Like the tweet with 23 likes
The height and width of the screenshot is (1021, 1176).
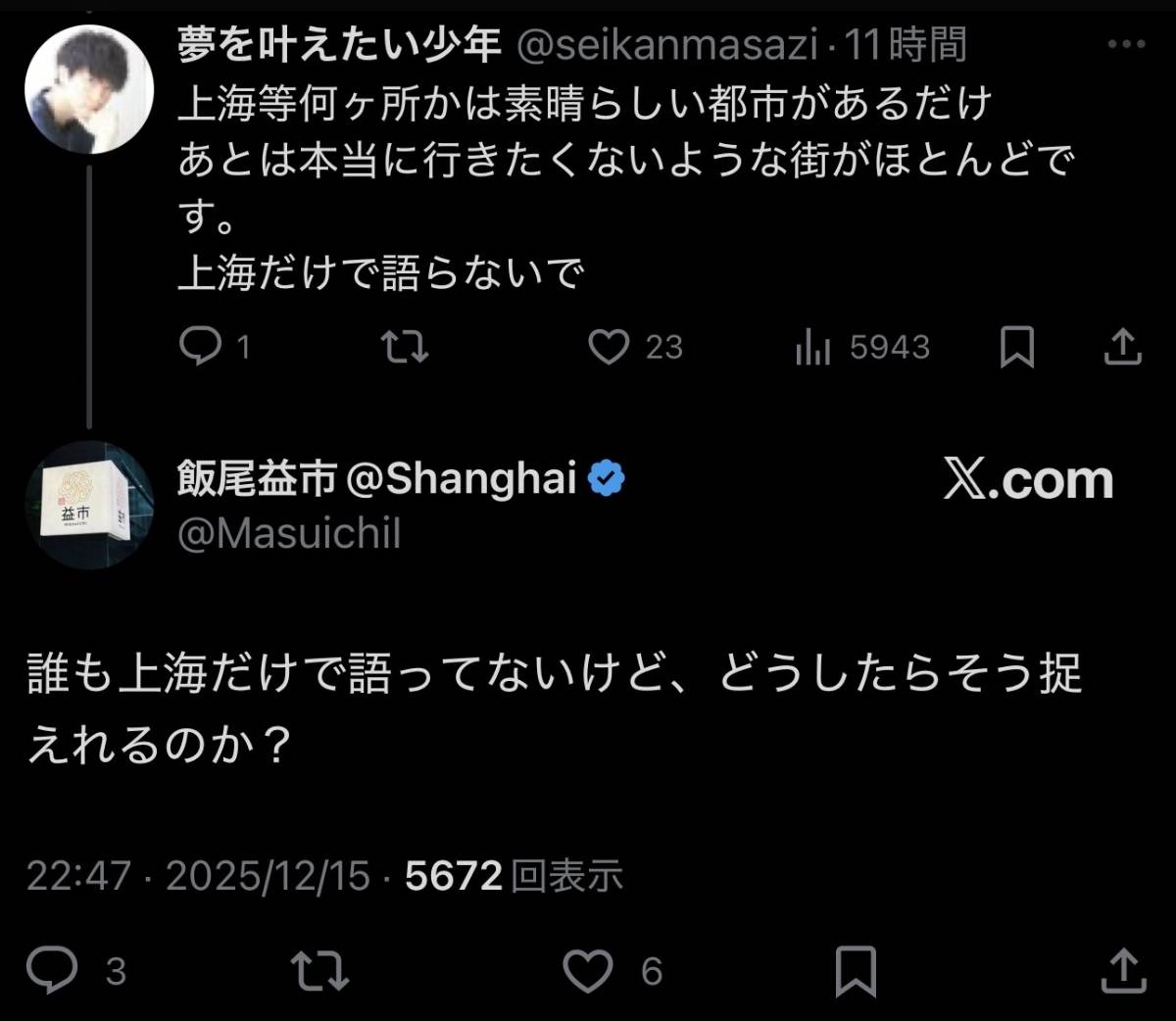click(x=609, y=346)
